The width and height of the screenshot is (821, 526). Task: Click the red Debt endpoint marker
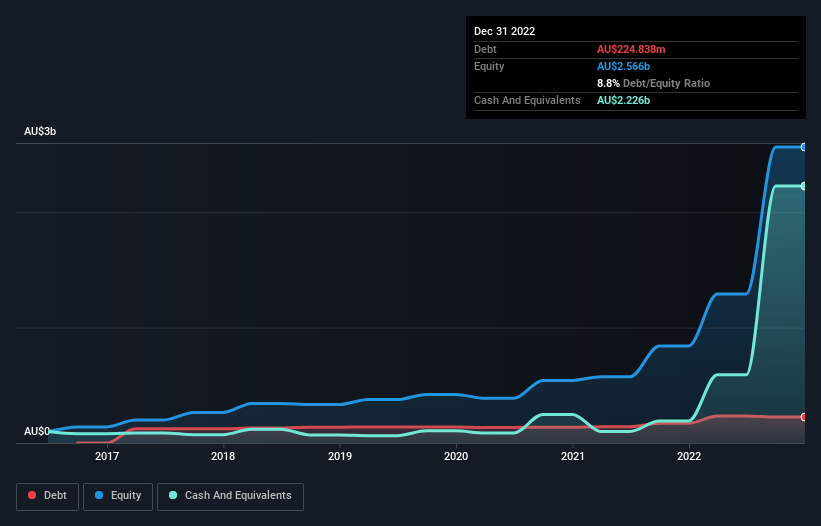click(x=804, y=417)
